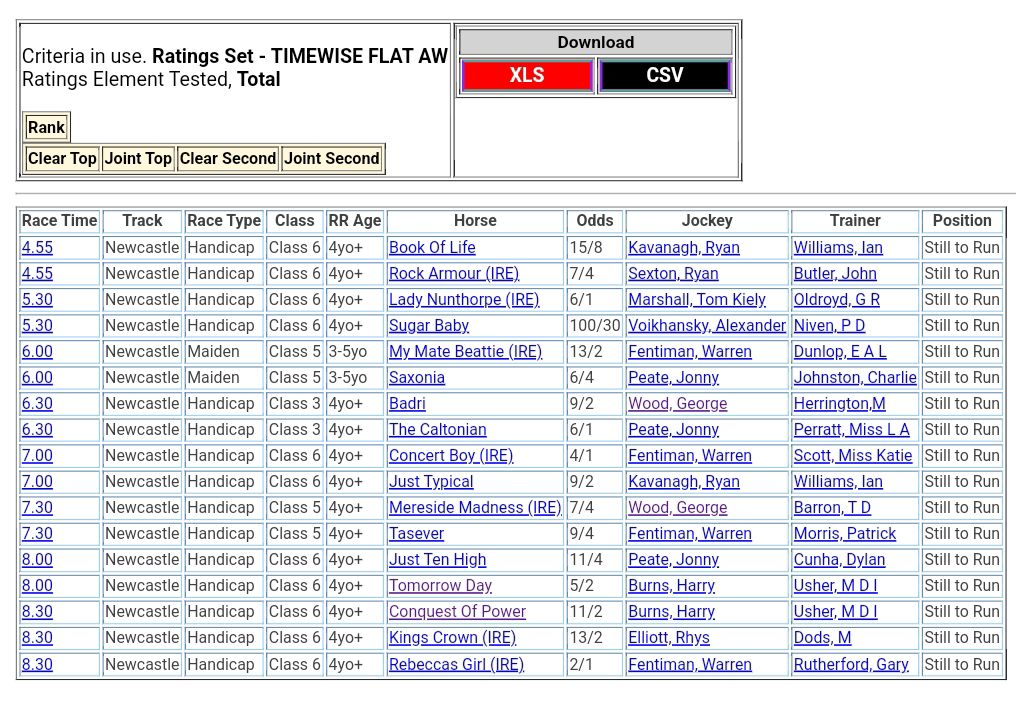
Task: Click the Odds column header
Action: point(595,221)
